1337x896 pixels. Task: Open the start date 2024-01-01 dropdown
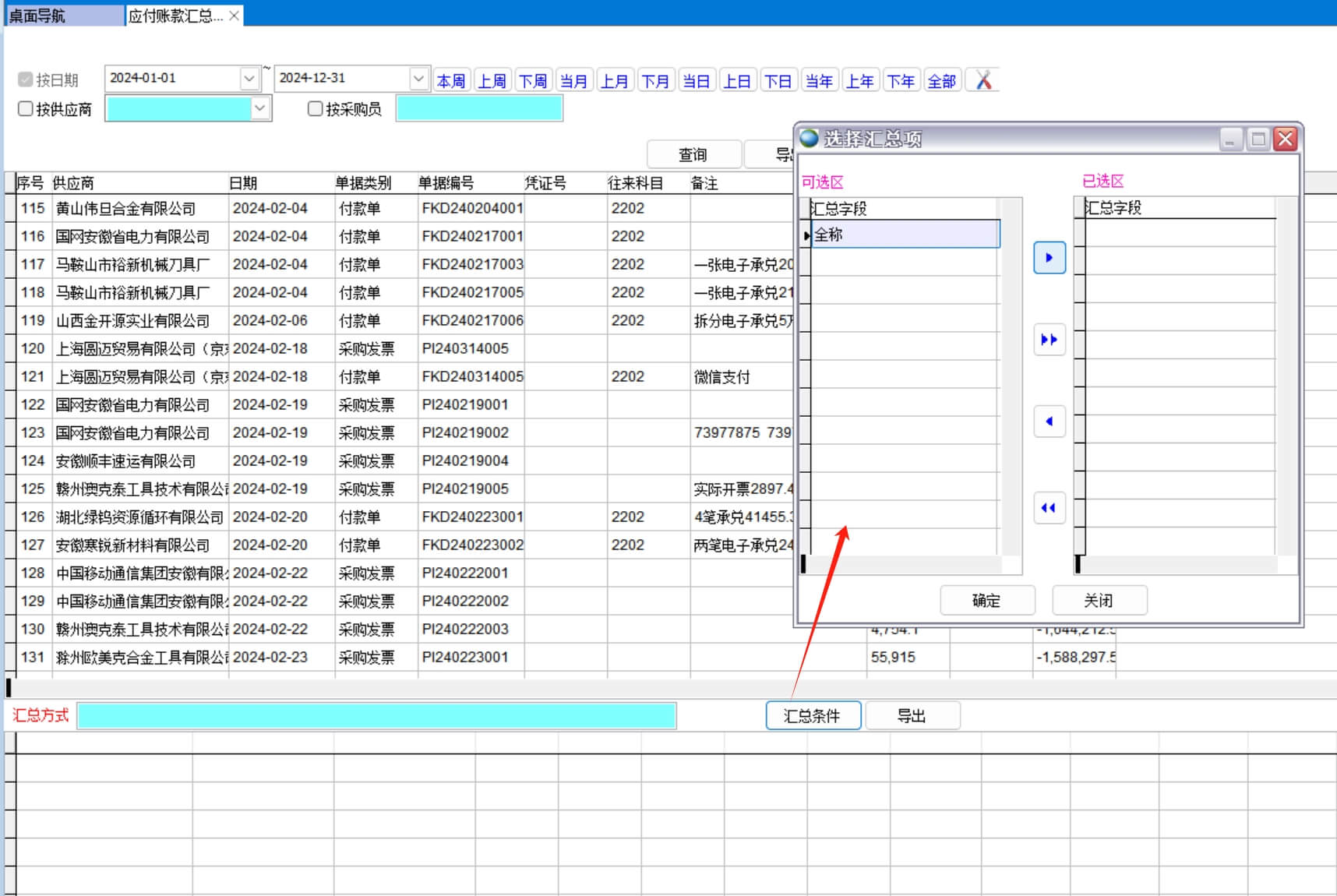(249, 79)
